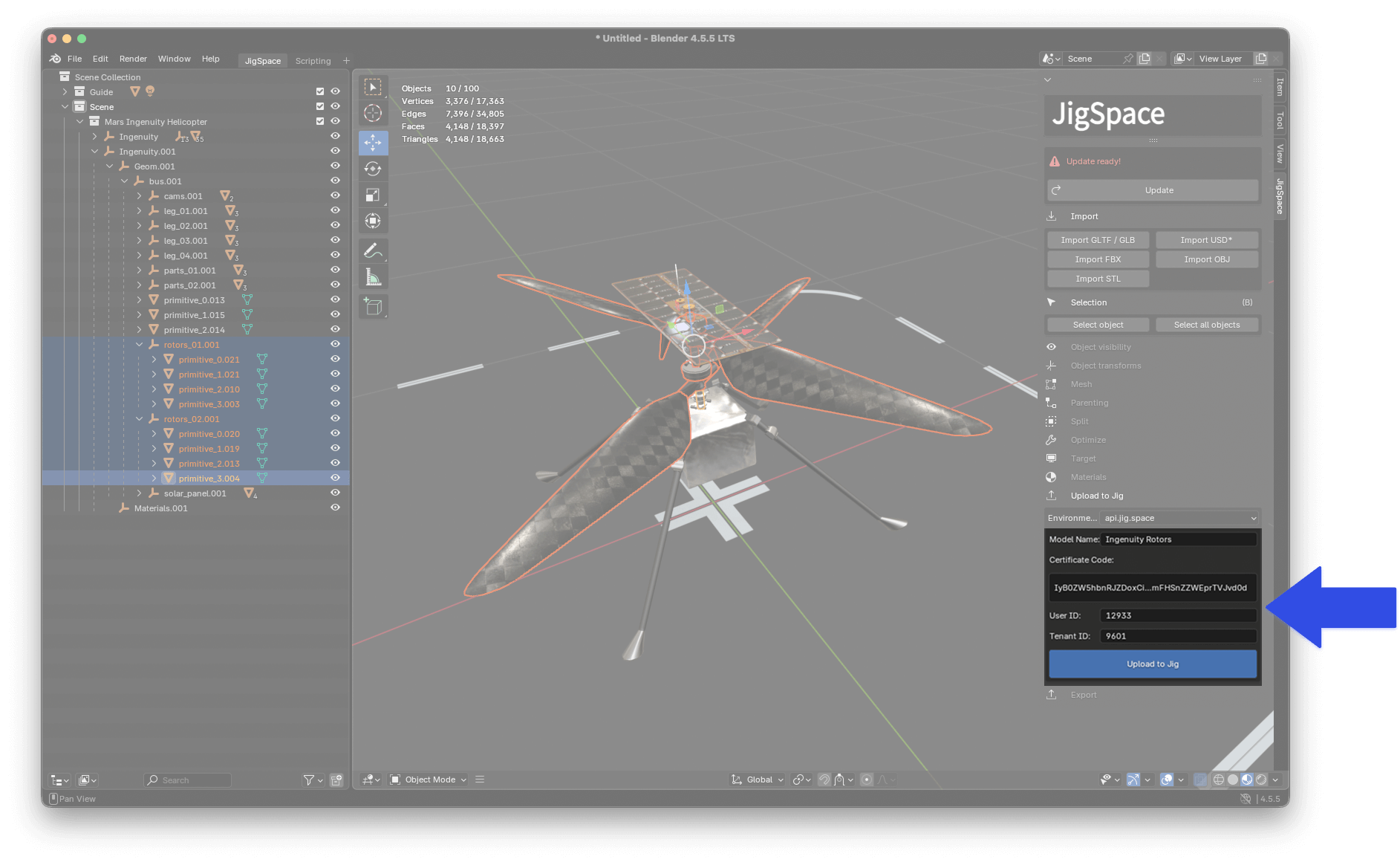
Task: Expand the Ingenuity object
Action: click(94, 136)
